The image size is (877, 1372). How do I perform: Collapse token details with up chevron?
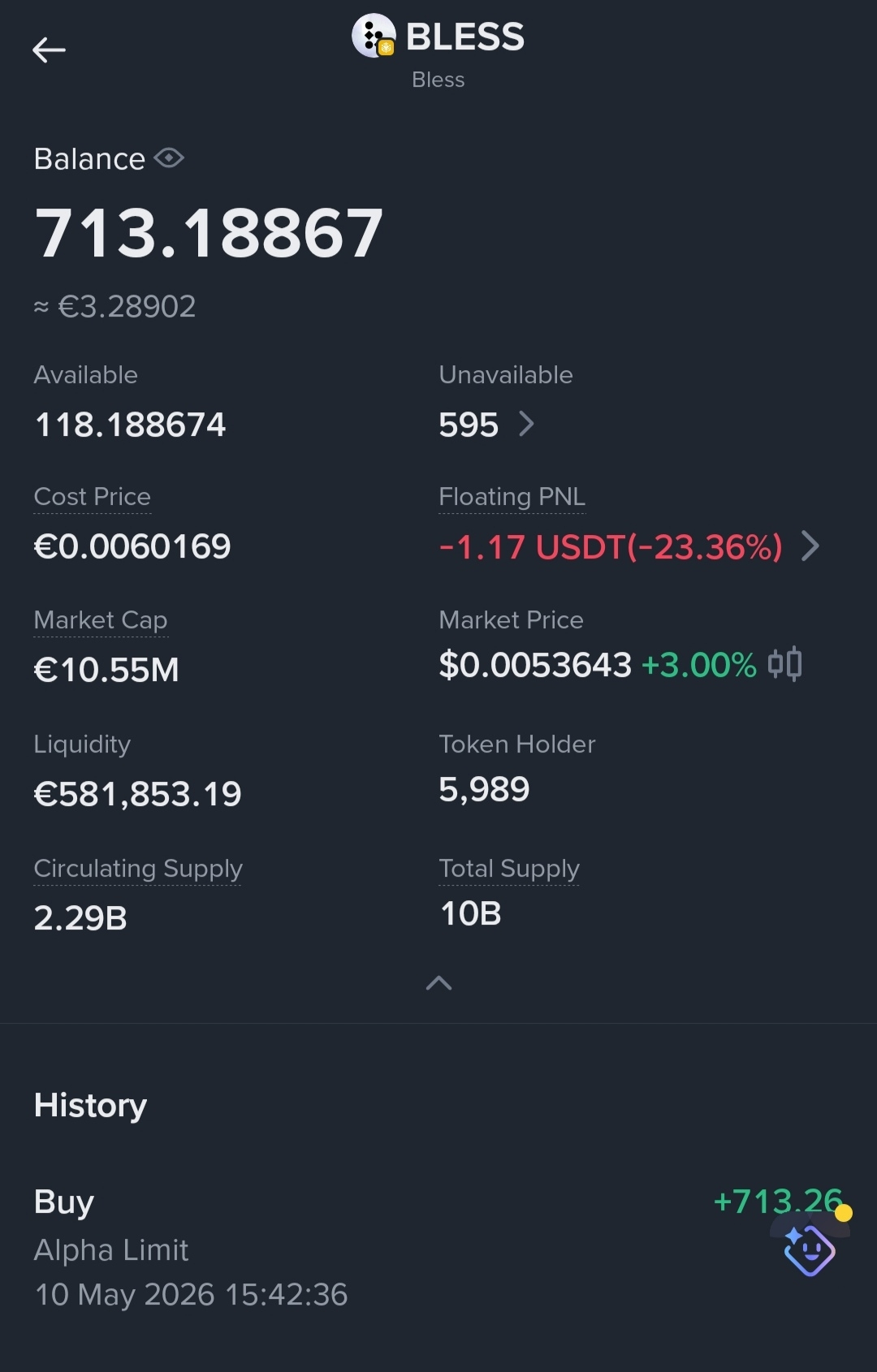point(438,983)
